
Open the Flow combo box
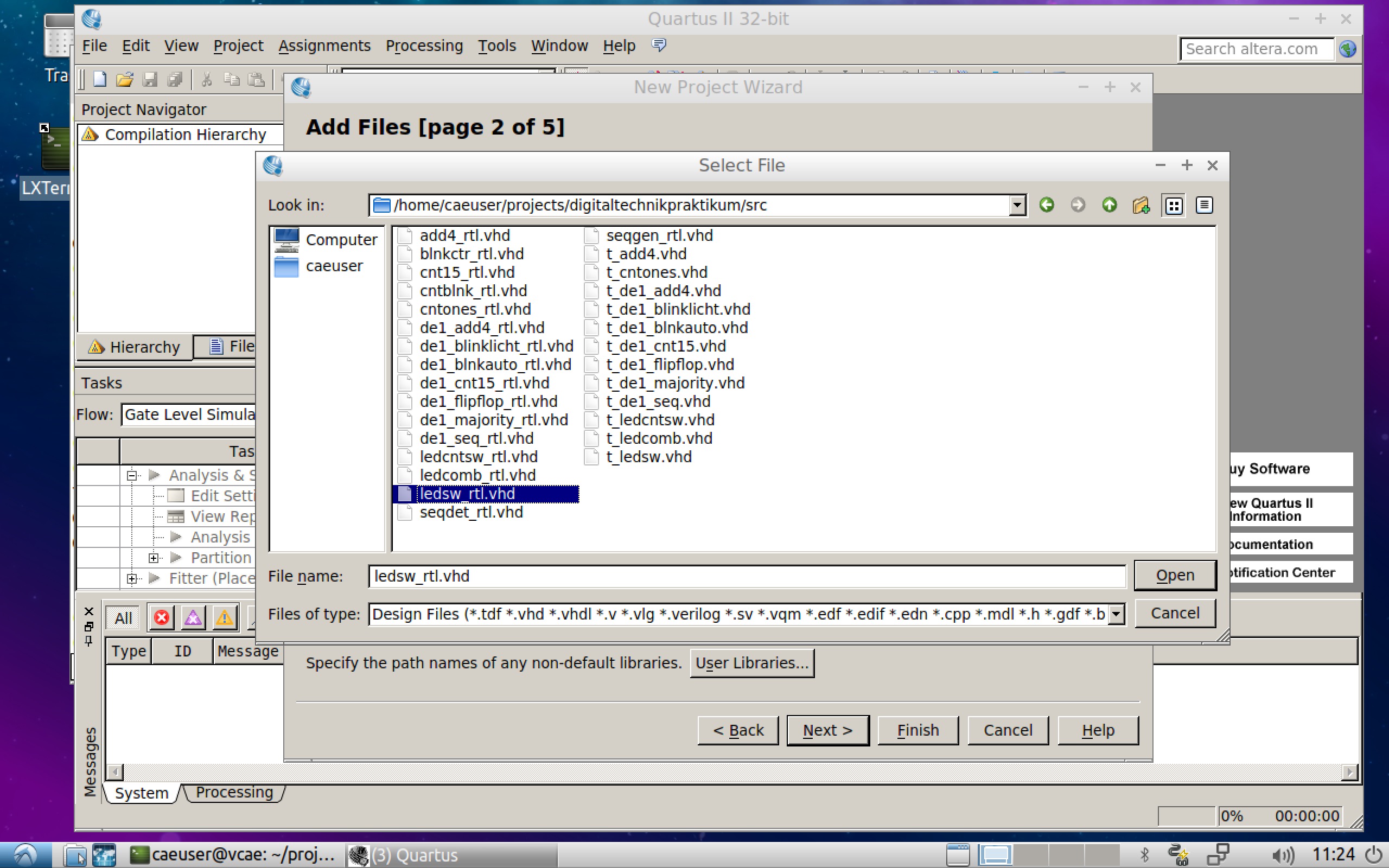[188, 414]
